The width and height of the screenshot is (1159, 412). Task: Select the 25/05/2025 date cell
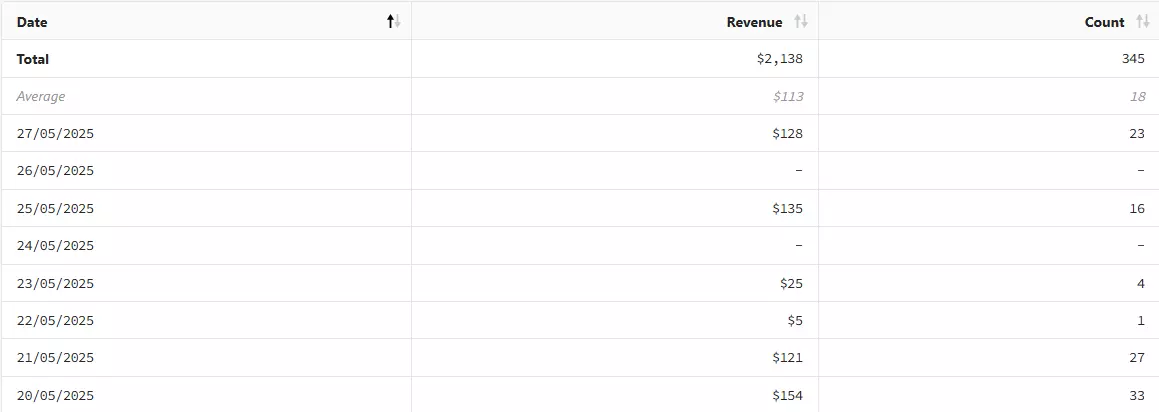tap(55, 209)
